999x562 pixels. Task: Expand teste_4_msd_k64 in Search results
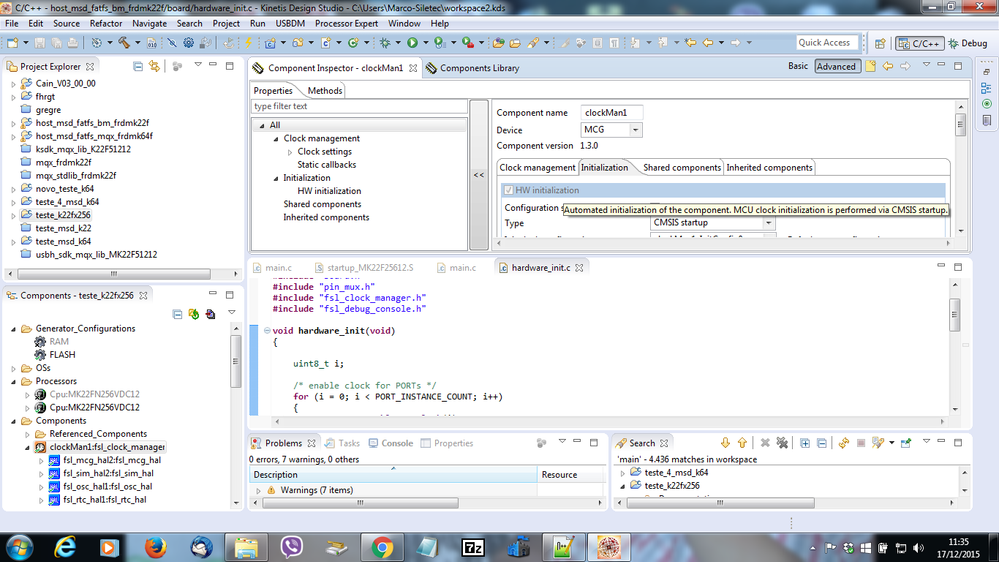[622, 473]
